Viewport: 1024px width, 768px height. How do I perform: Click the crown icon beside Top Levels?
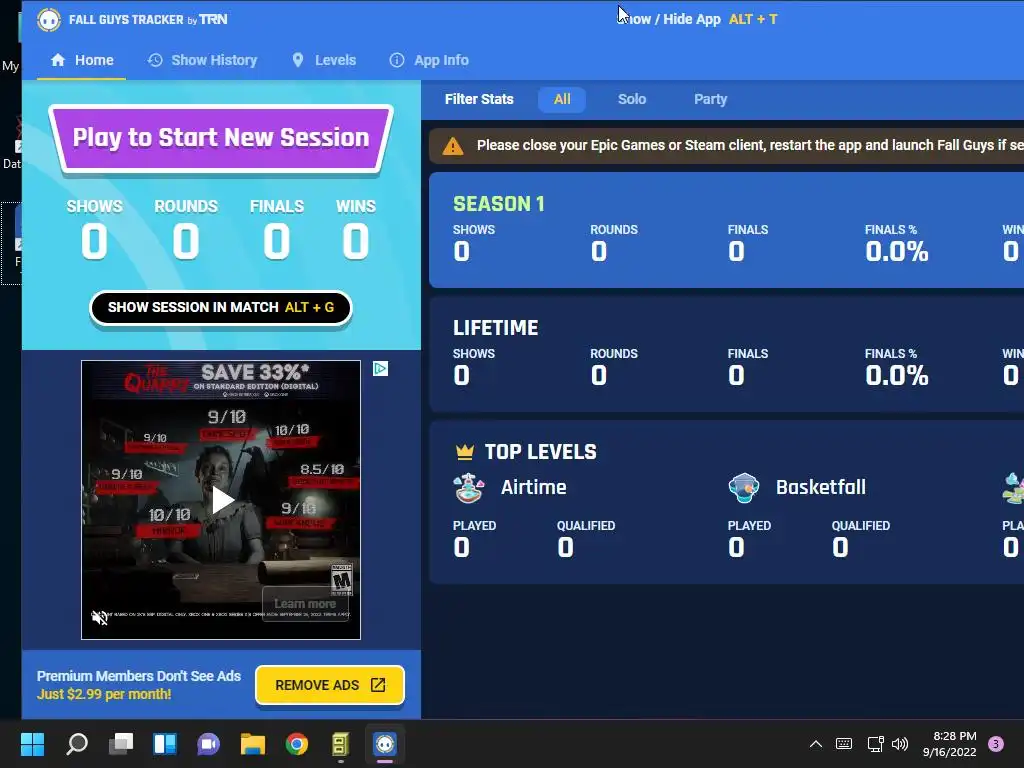tap(464, 451)
